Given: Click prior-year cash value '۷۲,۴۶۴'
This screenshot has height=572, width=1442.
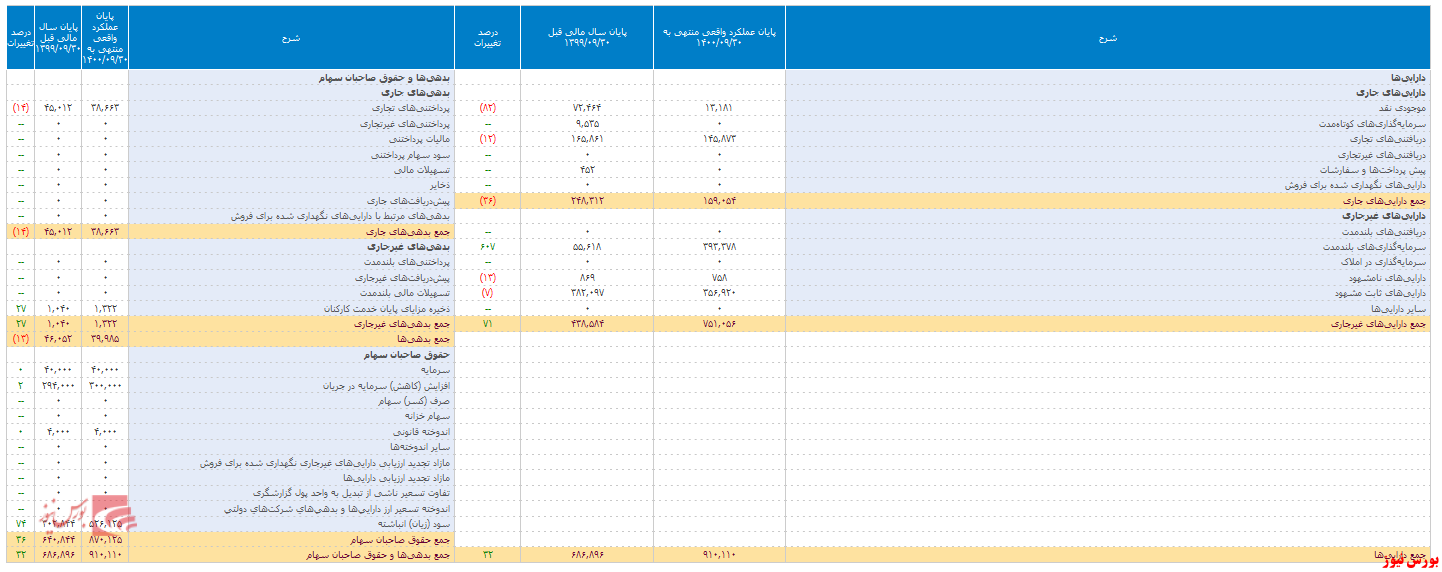Looking at the screenshot, I should (x=587, y=108).
